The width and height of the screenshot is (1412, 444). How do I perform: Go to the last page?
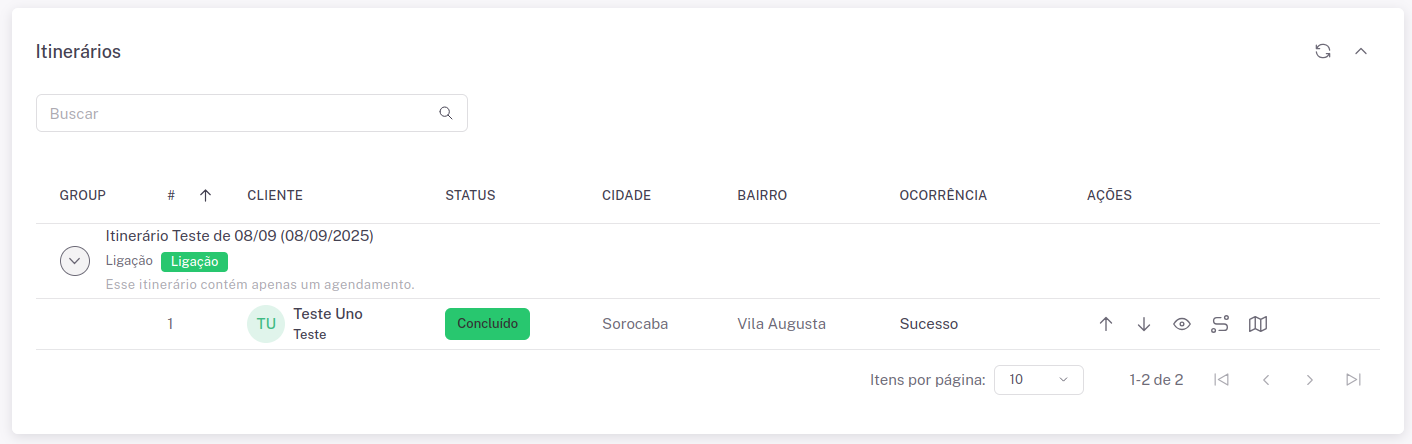coord(1353,380)
